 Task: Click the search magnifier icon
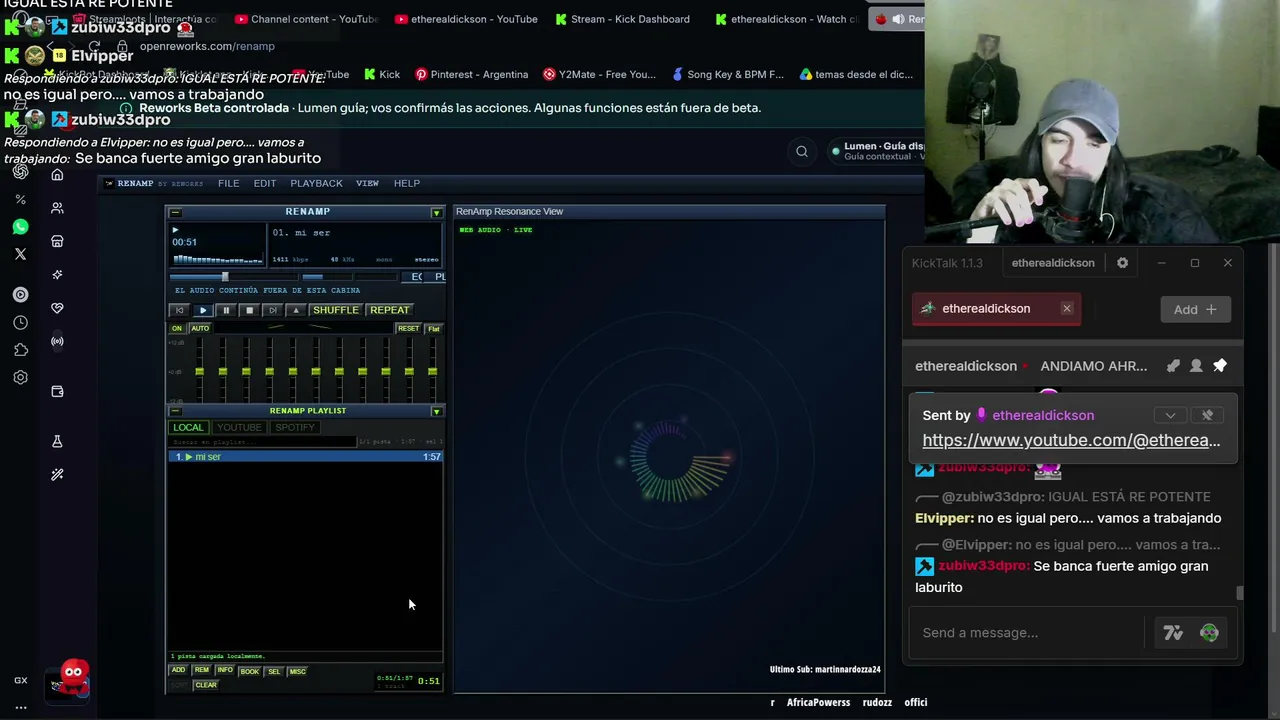(802, 152)
